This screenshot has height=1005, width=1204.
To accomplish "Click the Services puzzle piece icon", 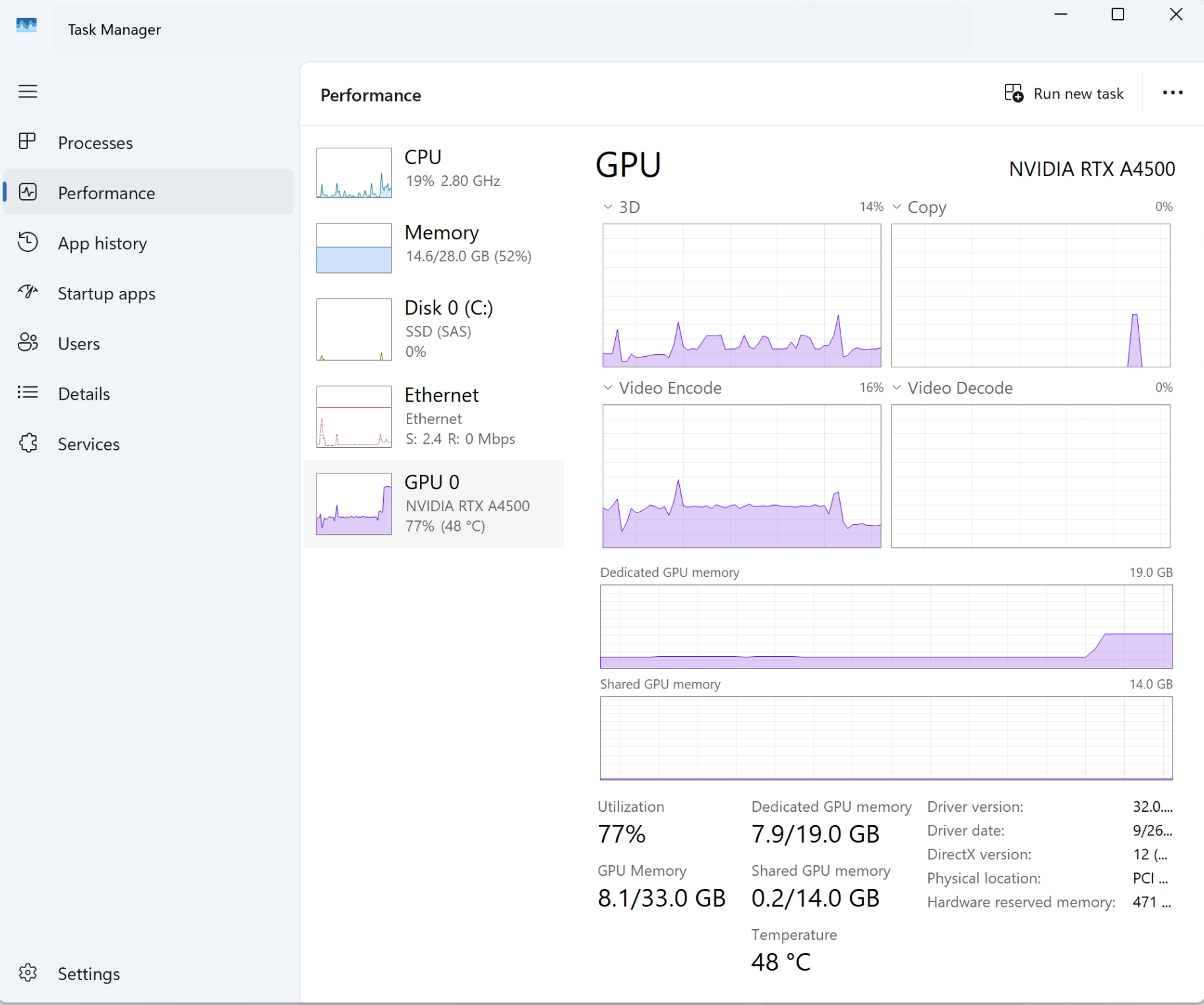I will click(x=28, y=443).
